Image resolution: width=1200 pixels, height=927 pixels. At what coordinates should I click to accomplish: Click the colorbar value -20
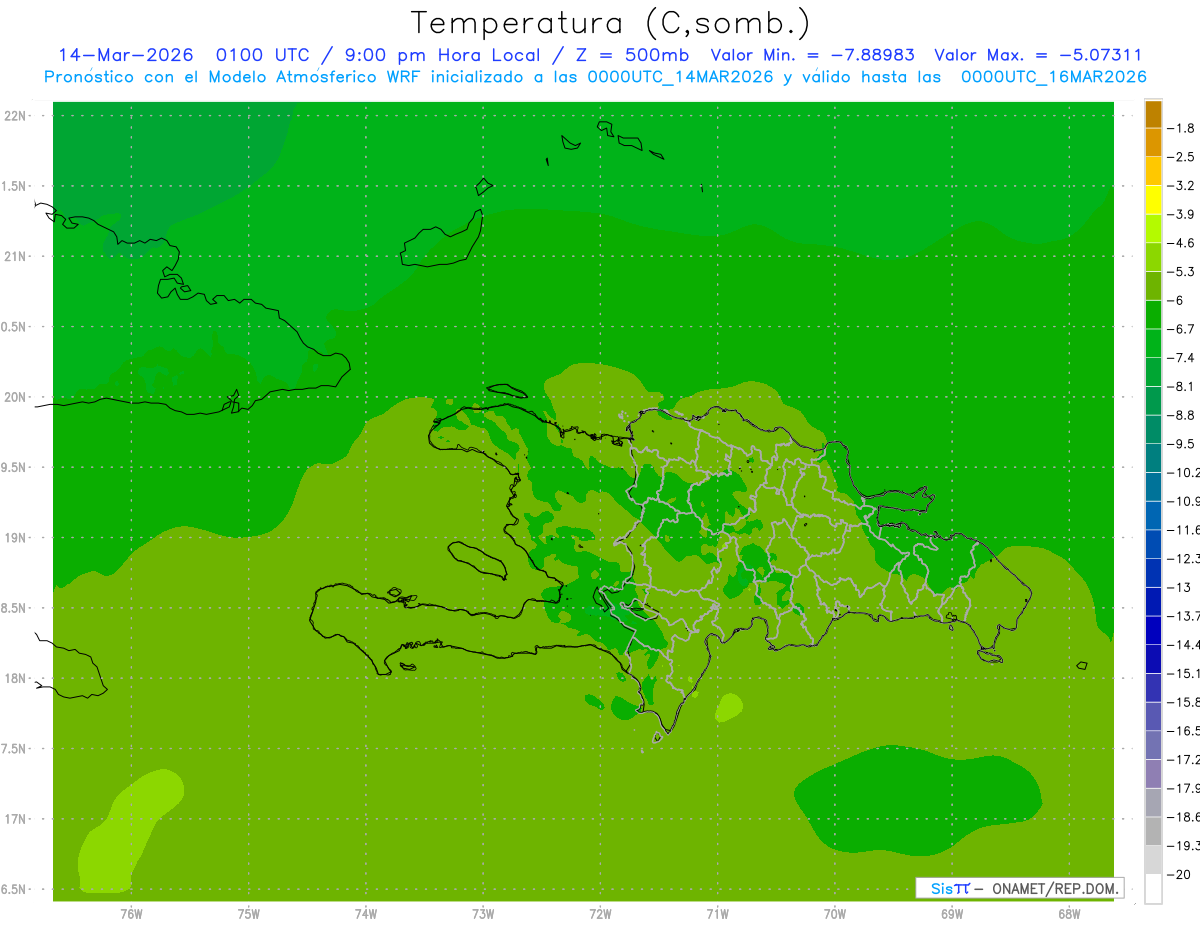point(1178,875)
